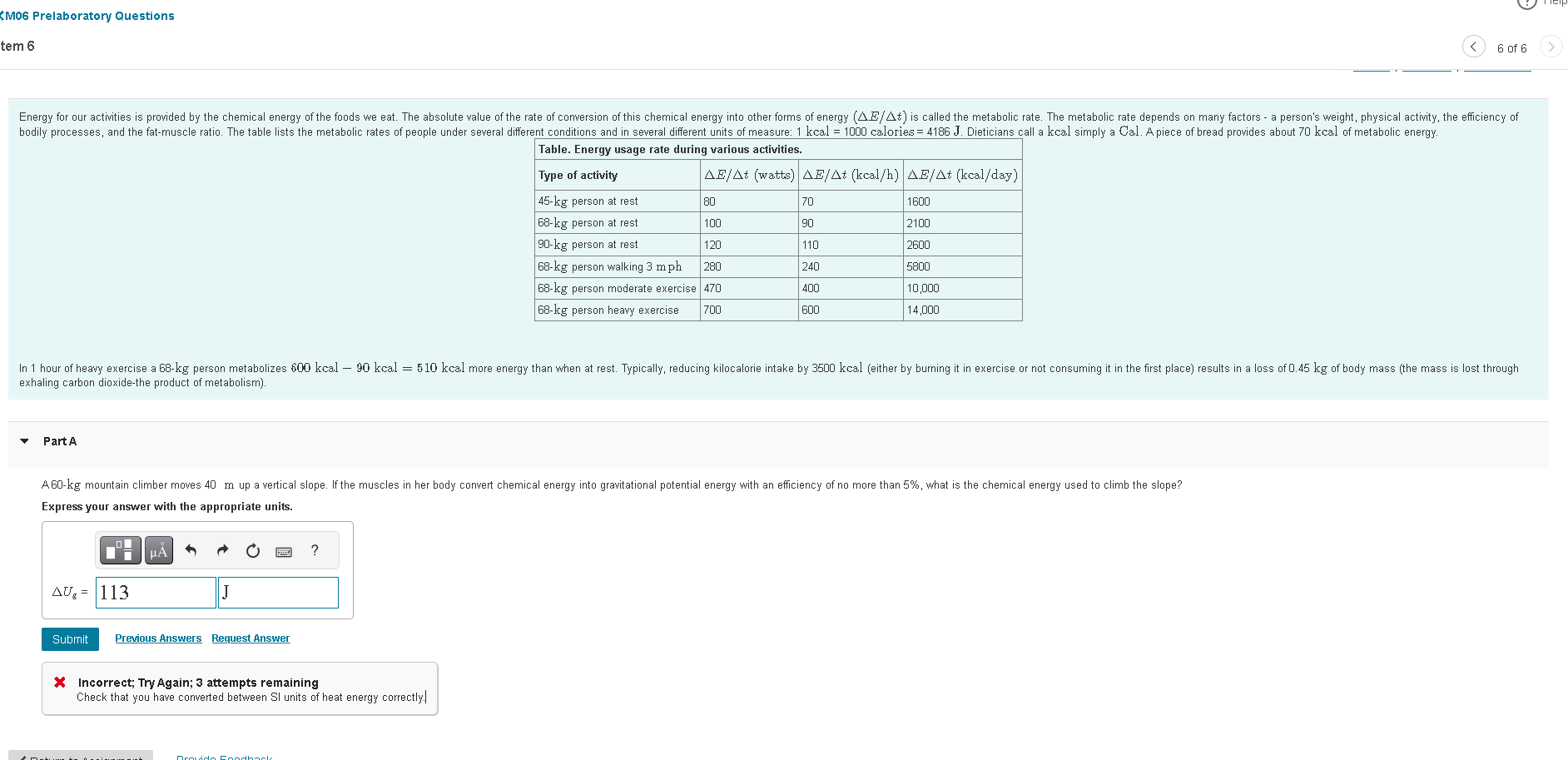1568x760 pixels.
Task: Click the 'Part A' heading text
Action: tap(60, 441)
